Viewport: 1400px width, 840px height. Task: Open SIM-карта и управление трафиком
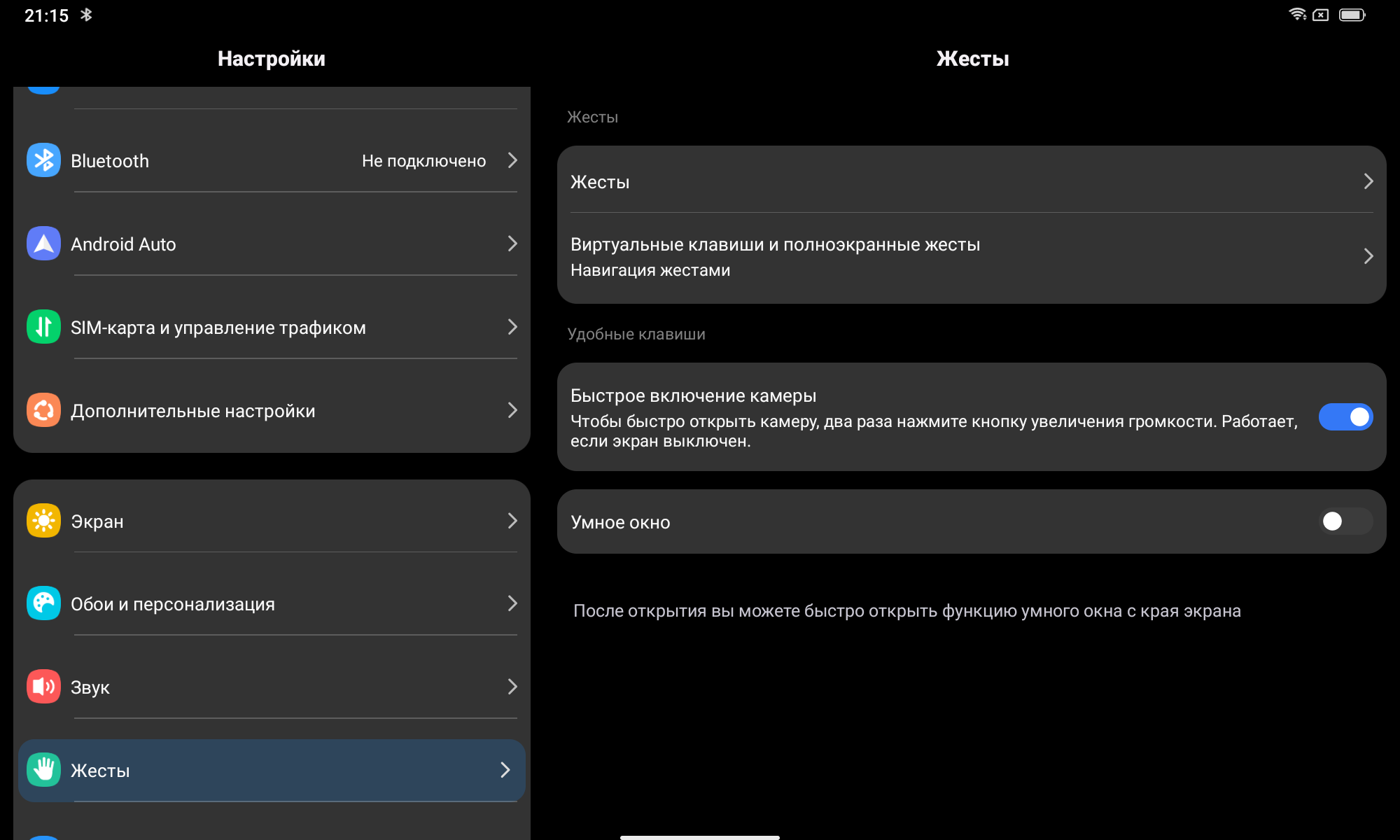[x=272, y=327]
